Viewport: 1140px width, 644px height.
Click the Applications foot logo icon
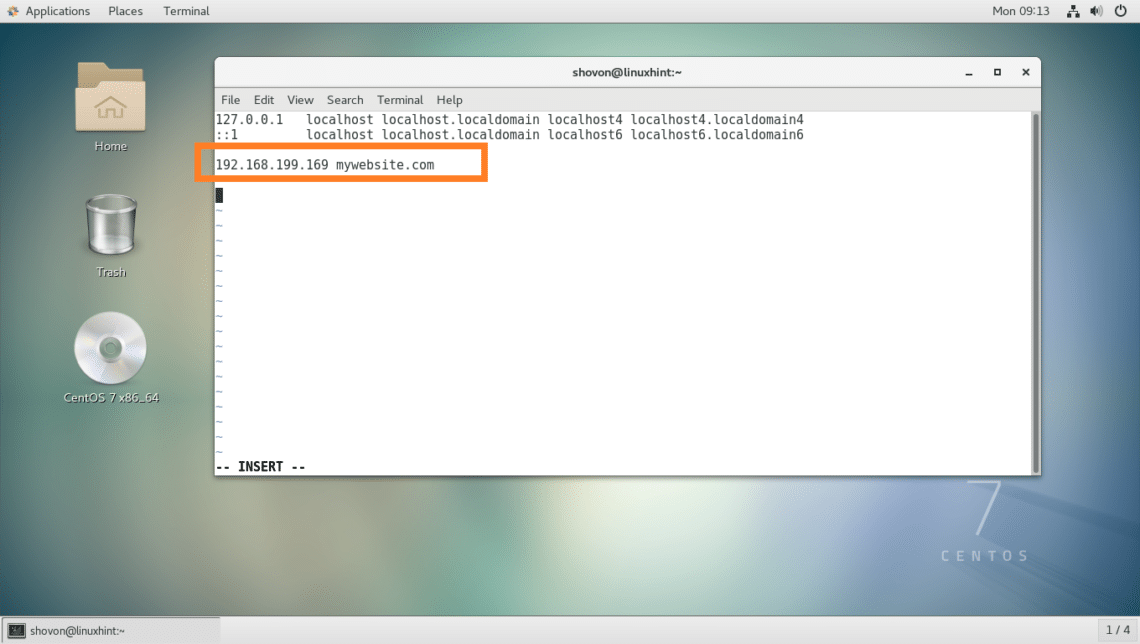[13, 11]
